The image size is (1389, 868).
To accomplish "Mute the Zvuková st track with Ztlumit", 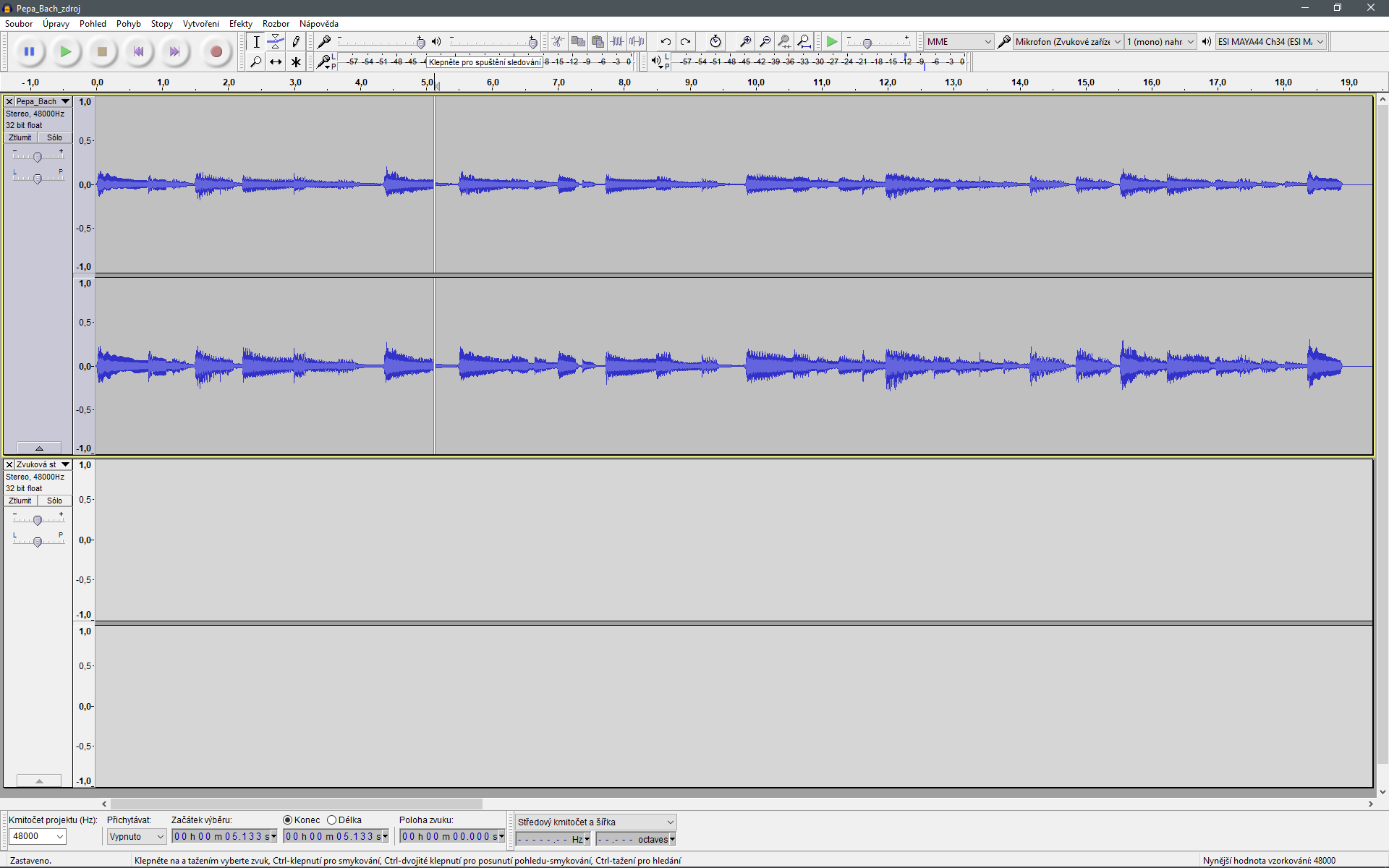I will click(20, 501).
